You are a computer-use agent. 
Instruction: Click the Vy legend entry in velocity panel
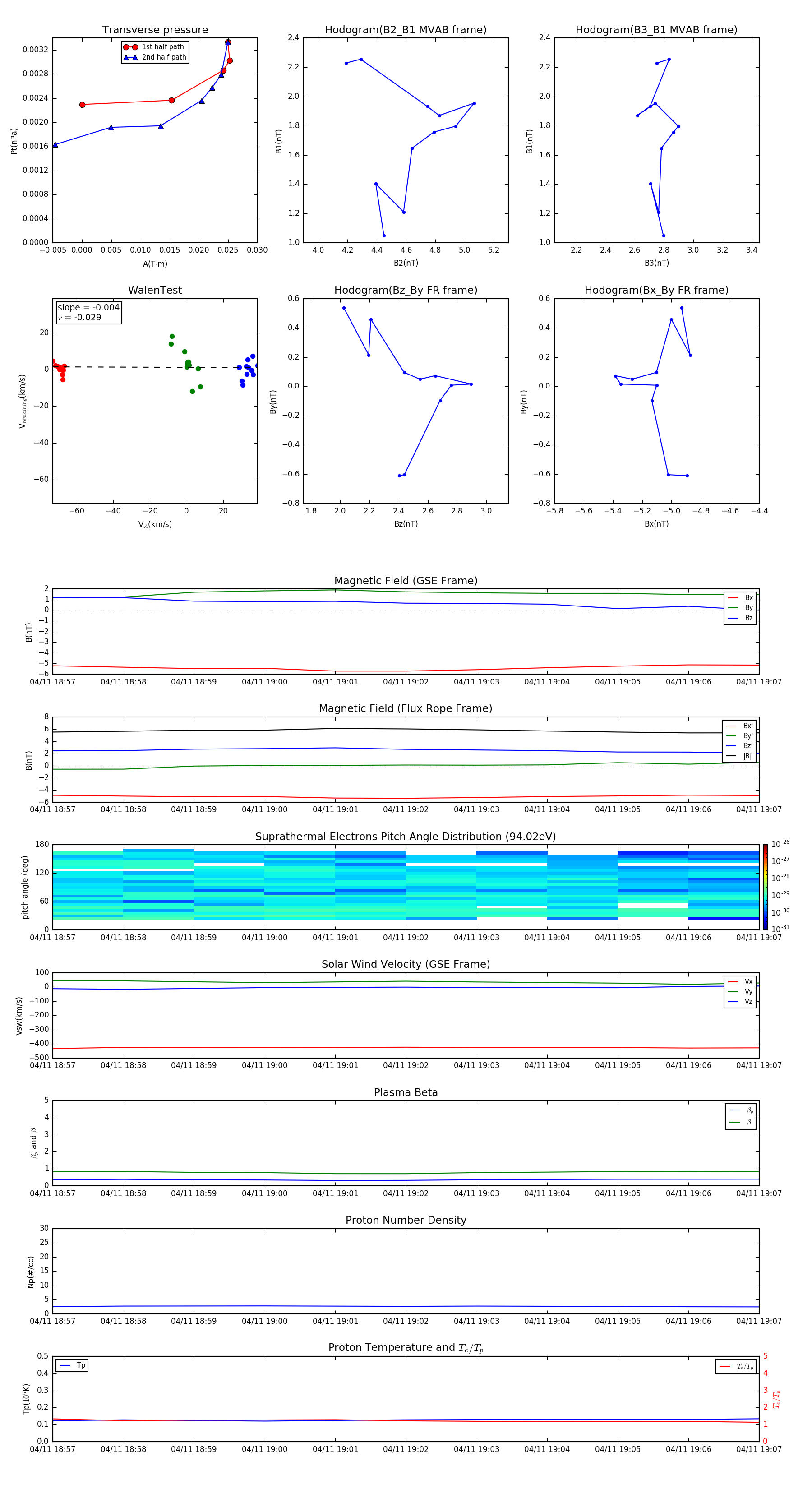[x=740, y=991]
